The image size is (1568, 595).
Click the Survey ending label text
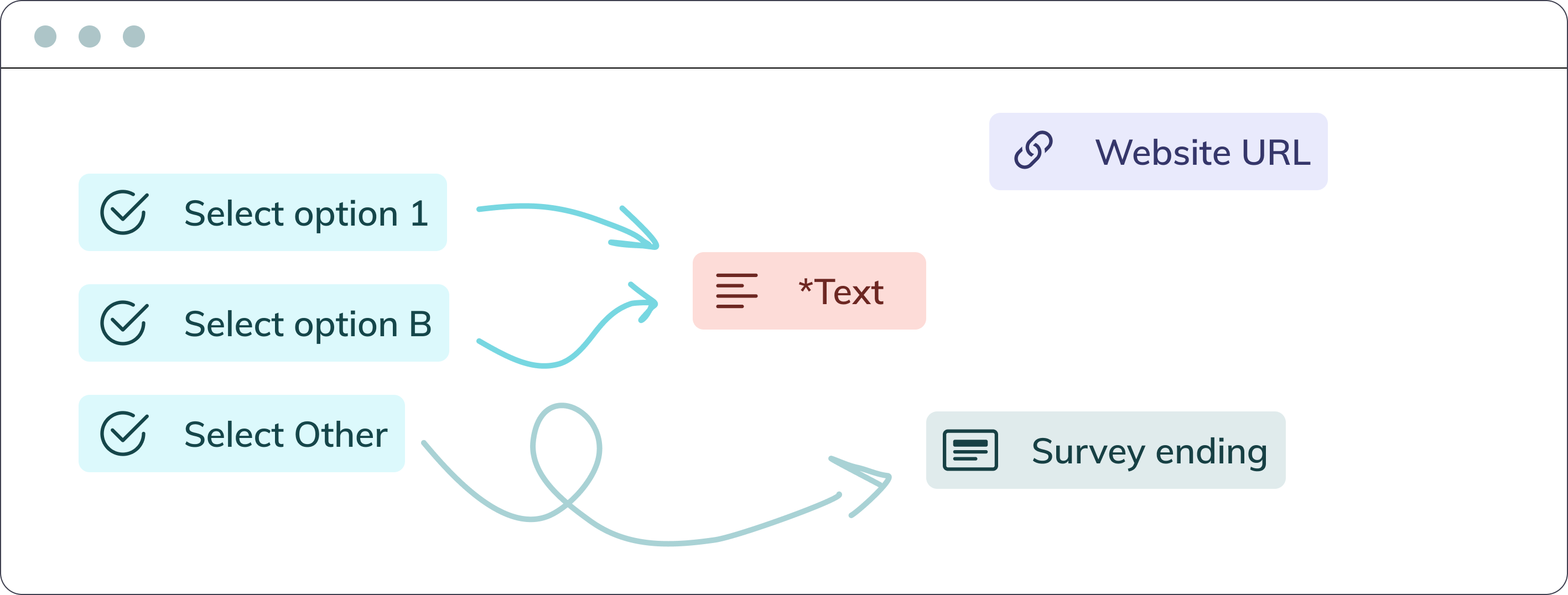(1149, 451)
